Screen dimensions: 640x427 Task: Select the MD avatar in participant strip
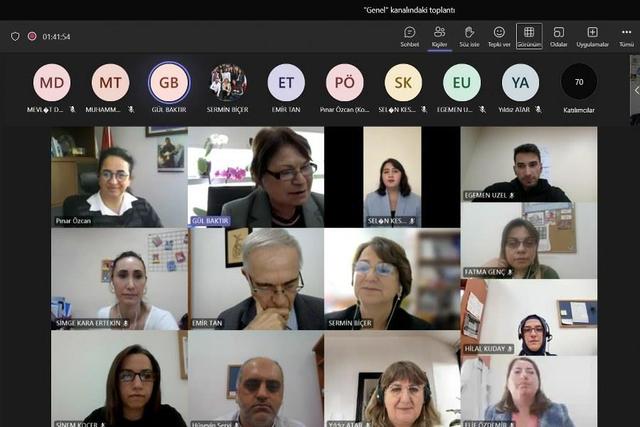[x=52, y=82]
